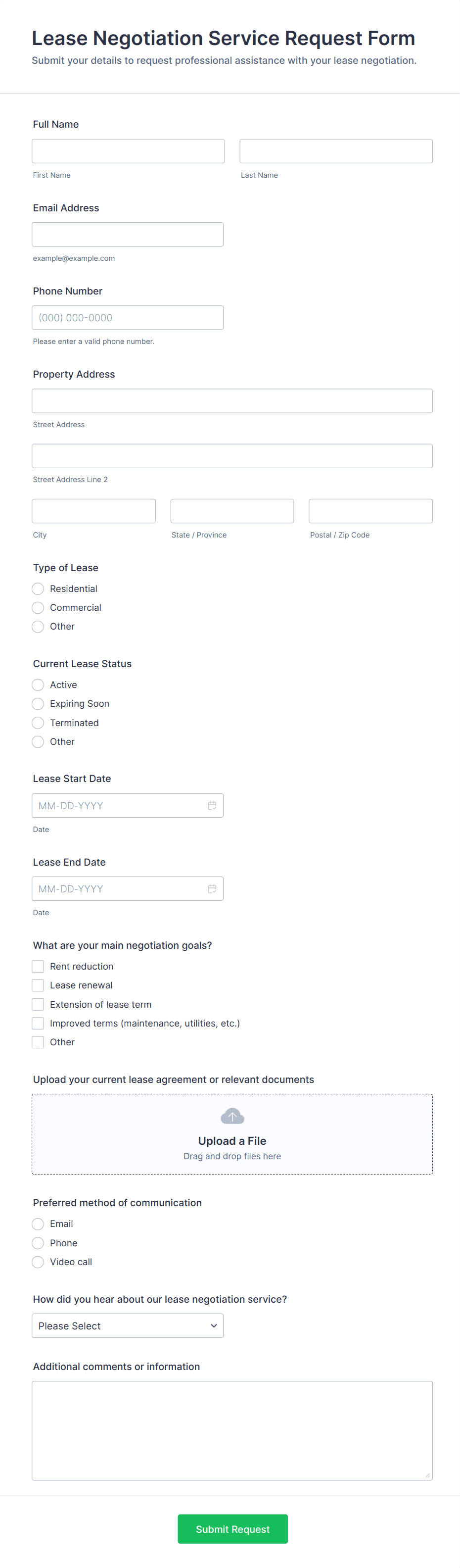Open the Lease End Date calendar icon
Image resolution: width=460 pixels, height=1568 pixels.
(212, 889)
